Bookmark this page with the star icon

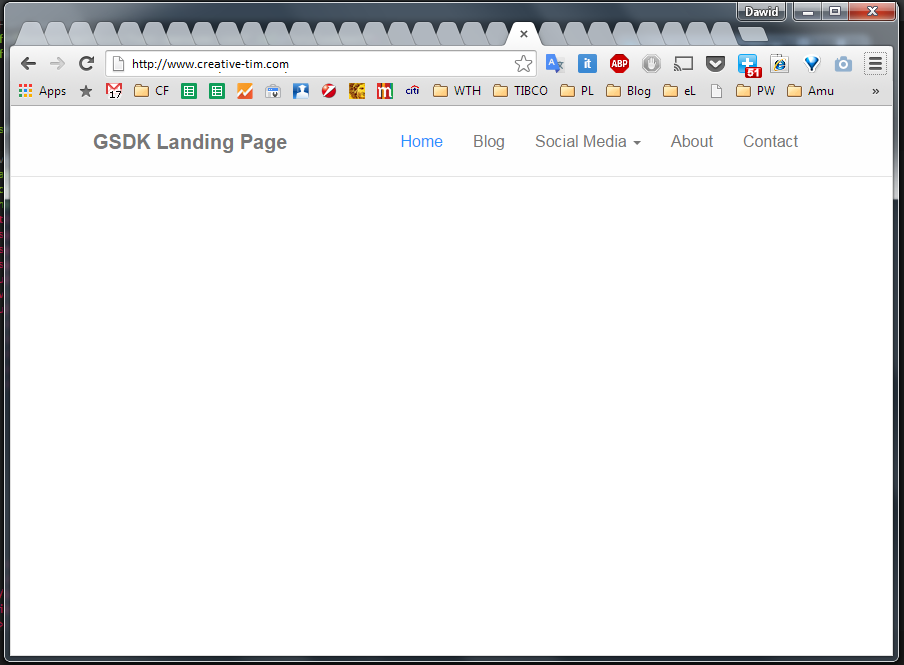click(523, 64)
